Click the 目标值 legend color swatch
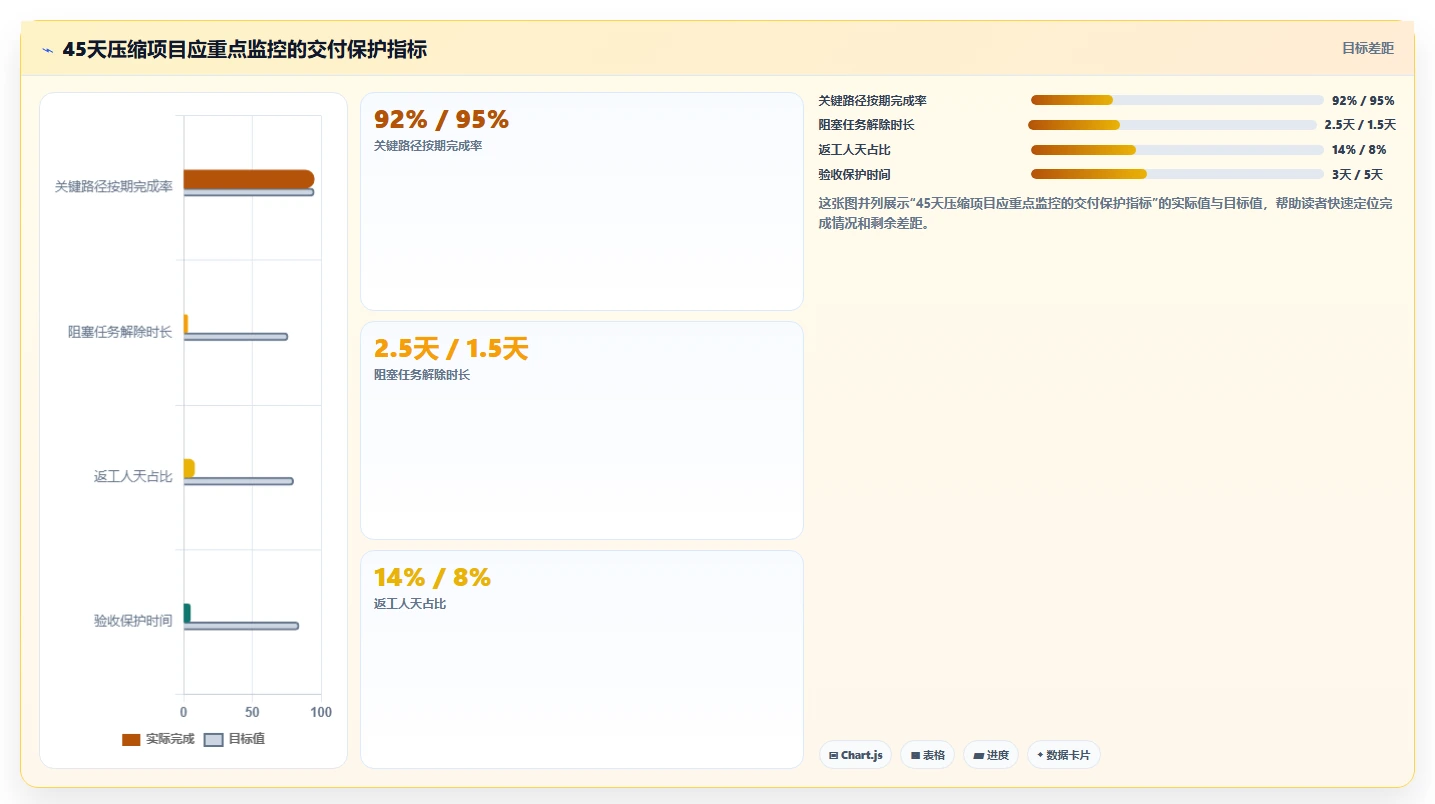 [213, 739]
